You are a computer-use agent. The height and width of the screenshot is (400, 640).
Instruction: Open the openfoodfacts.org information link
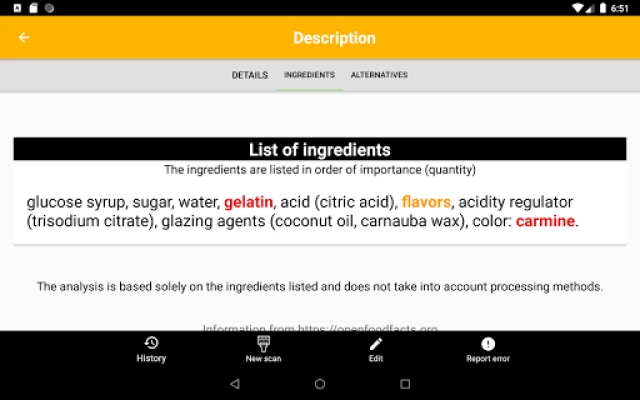pyautogui.click(x=320, y=328)
